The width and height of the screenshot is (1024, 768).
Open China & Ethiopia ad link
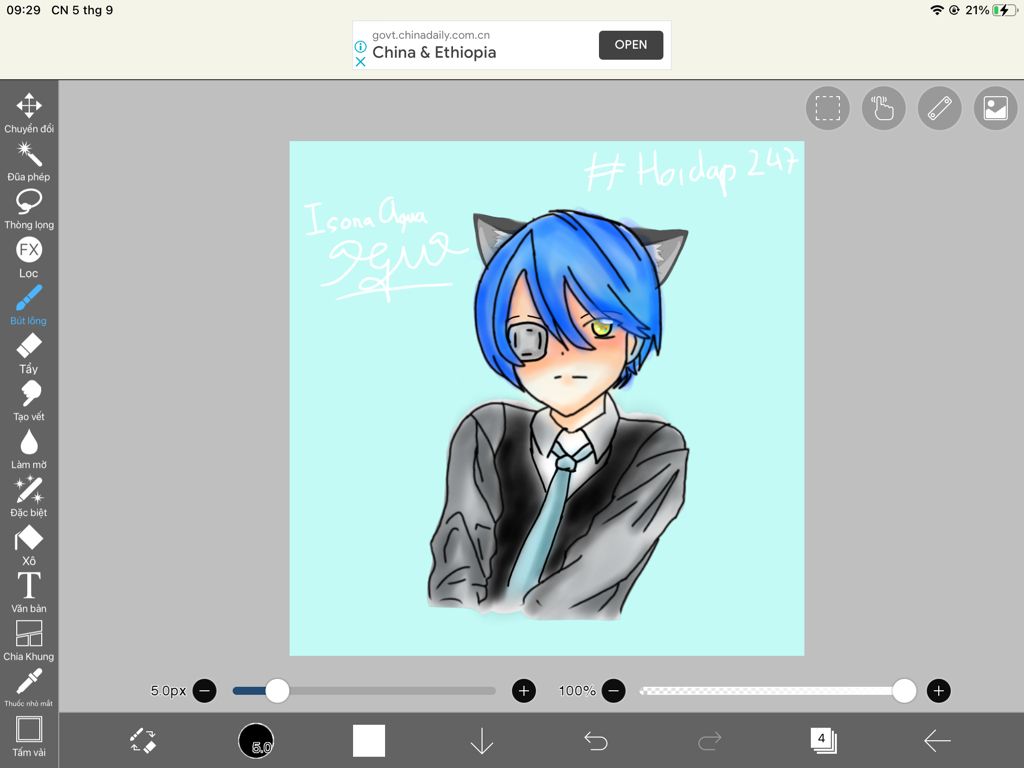point(434,53)
